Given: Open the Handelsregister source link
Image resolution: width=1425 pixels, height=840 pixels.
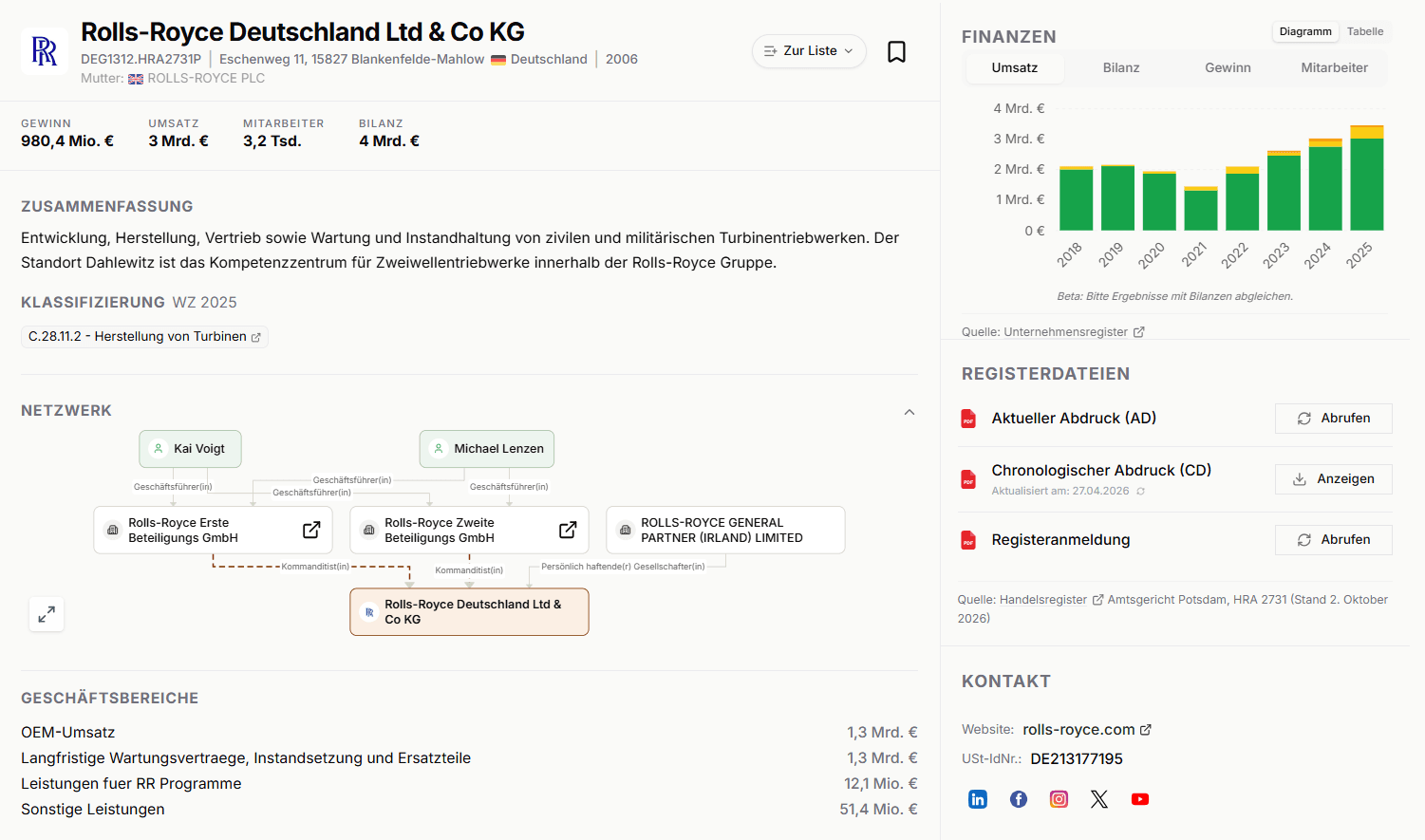Looking at the screenshot, I should tap(1051, 600).
